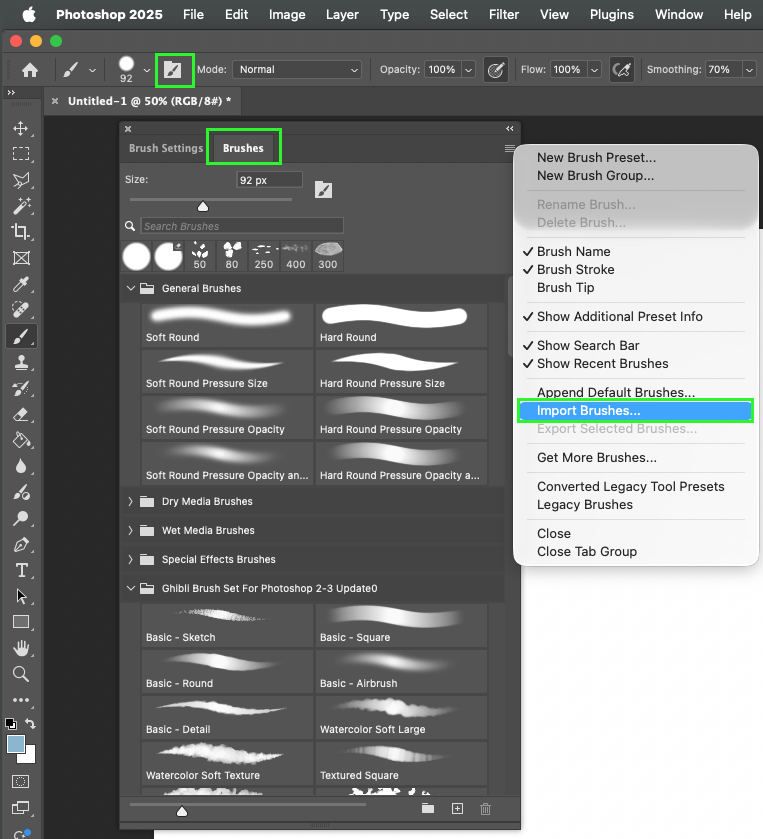Select the Horizontal Type tool

21,570
